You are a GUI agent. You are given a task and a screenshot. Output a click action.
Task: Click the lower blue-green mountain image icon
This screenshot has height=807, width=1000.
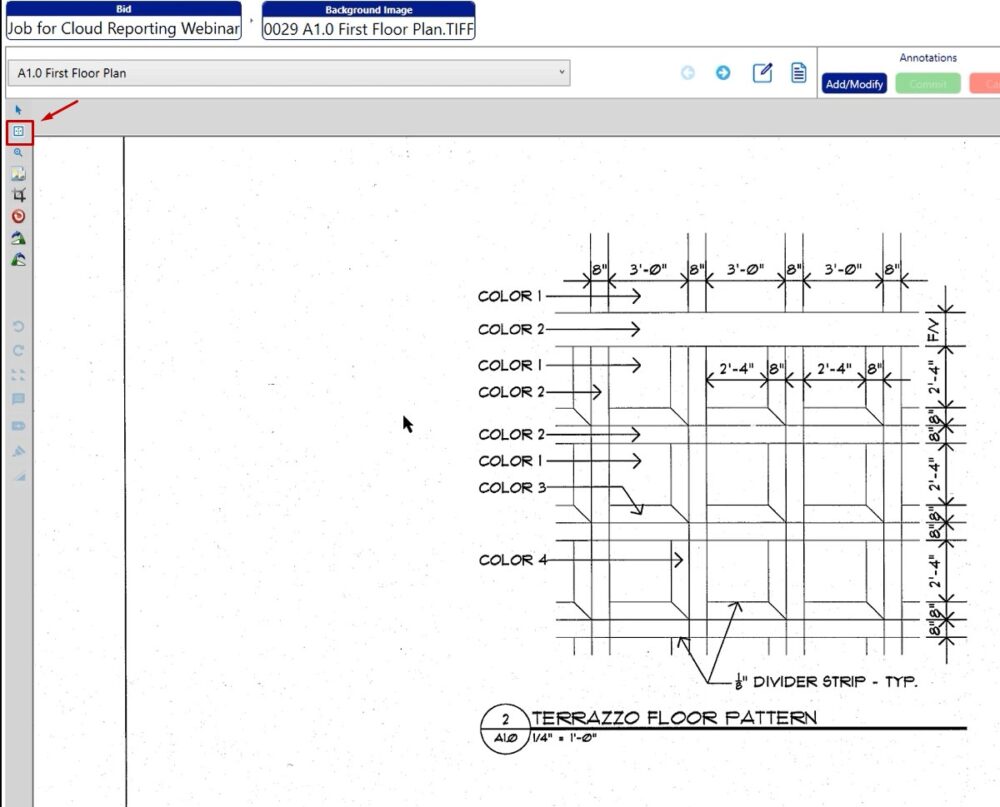[18, 260]
